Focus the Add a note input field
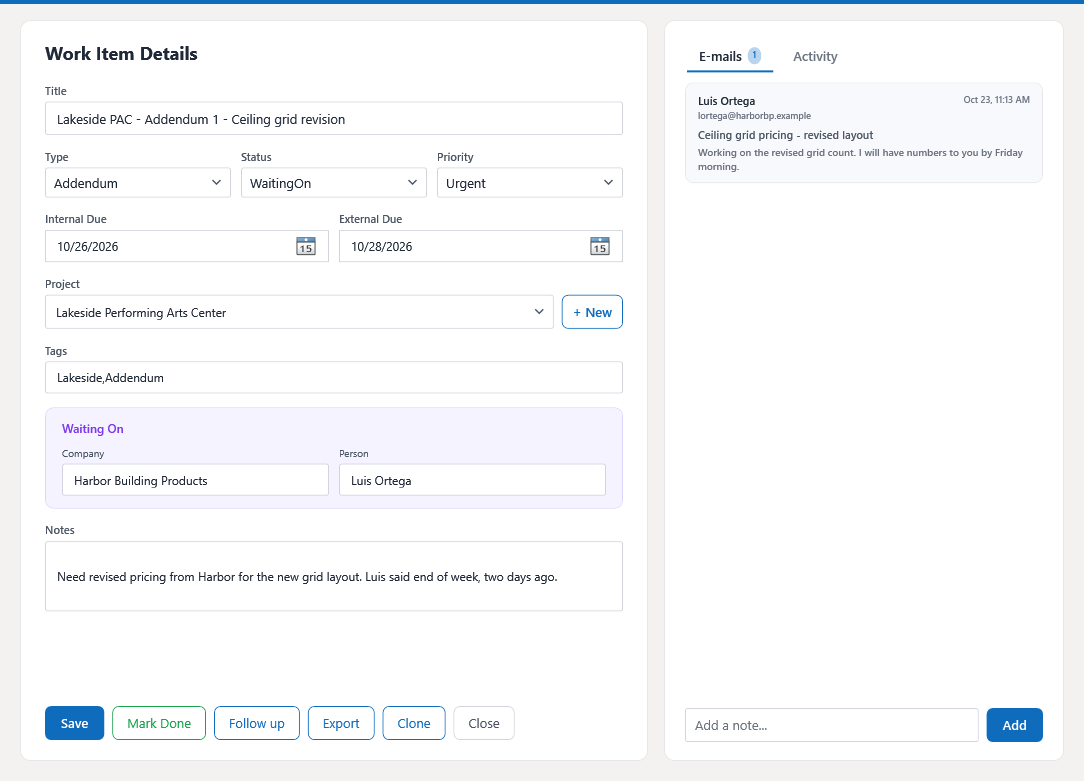 (x=832, y=725)
